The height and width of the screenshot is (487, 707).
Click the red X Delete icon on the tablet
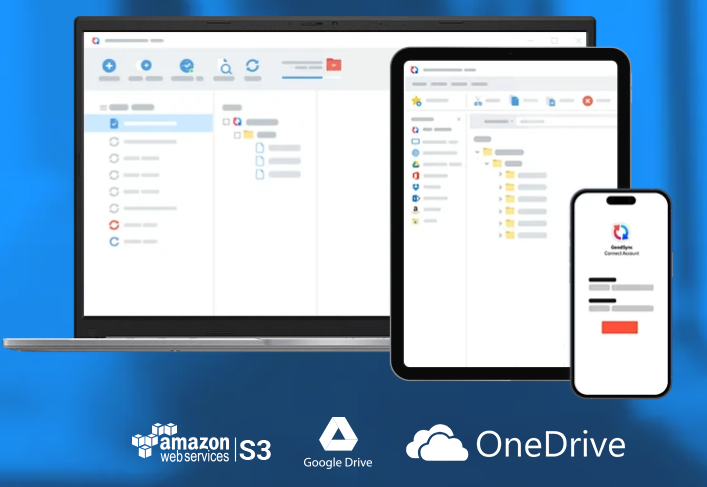point(588,101)
